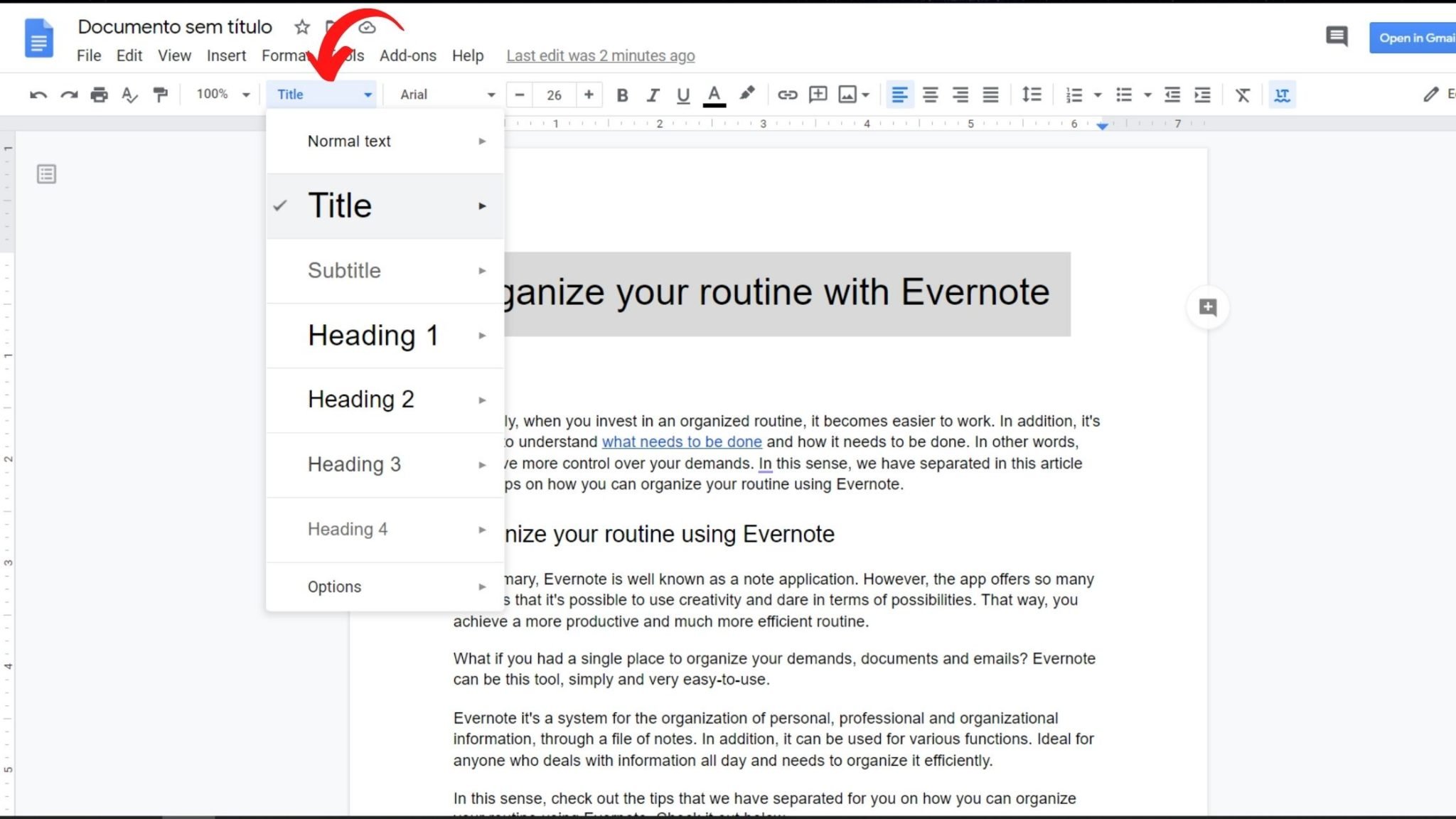This screenshot has height=819, width=1456.
Task: View document cloud save status
Action: click(367, 27)
